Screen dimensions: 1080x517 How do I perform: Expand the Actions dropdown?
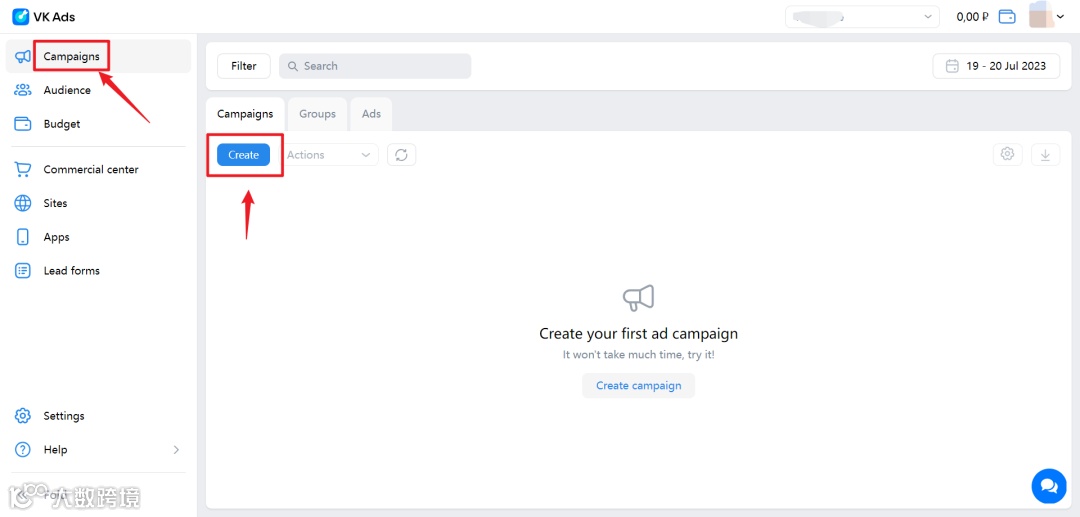329,155
